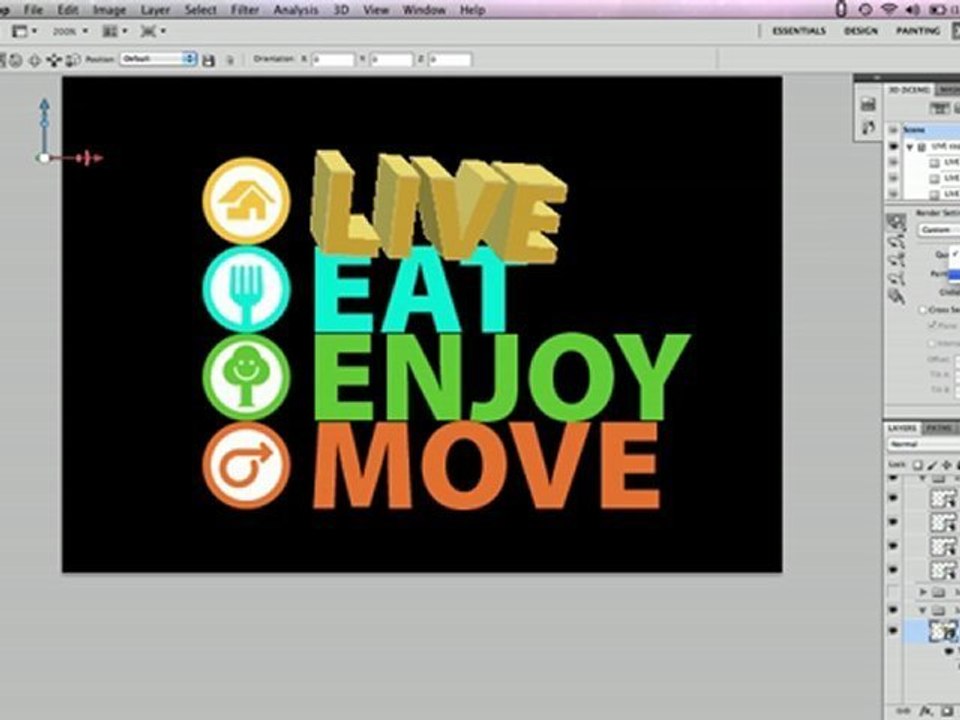Click the lower collapsed panel dock icon
Image resolution: width=960 pixels, height=720 pixels.
pyautogui.click(x=868, y=128)
